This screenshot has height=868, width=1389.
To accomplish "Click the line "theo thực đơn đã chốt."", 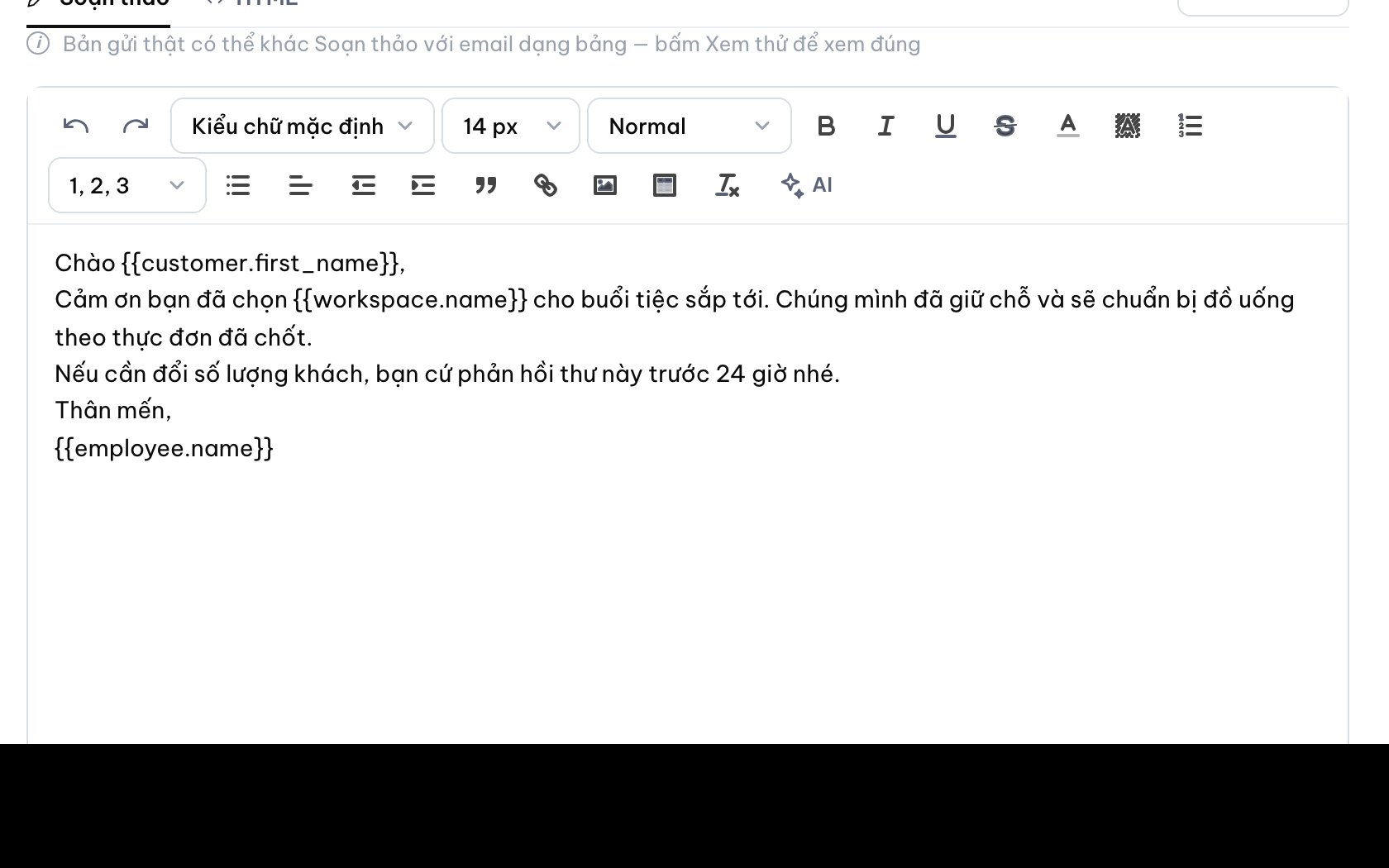I will pos(184,337).
